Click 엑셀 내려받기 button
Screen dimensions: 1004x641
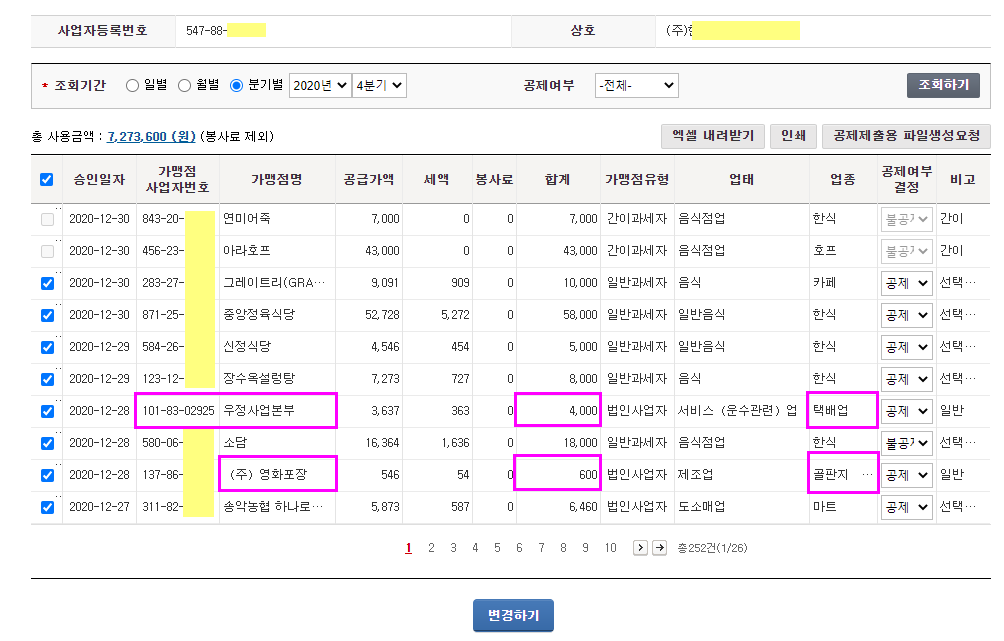[713, 136]
